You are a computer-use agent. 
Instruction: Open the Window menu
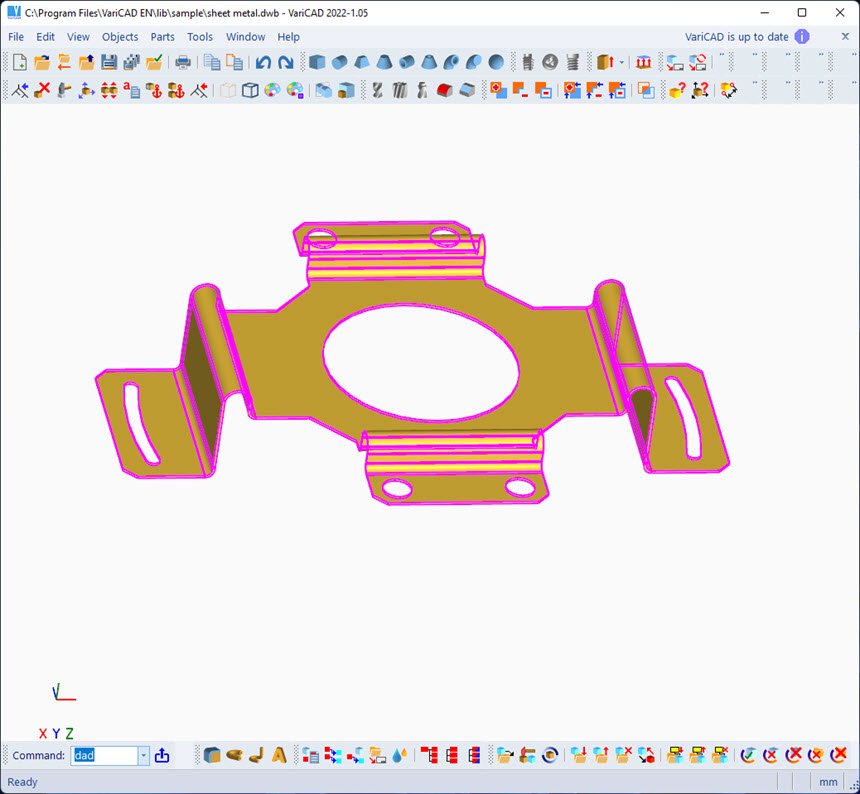245,37
